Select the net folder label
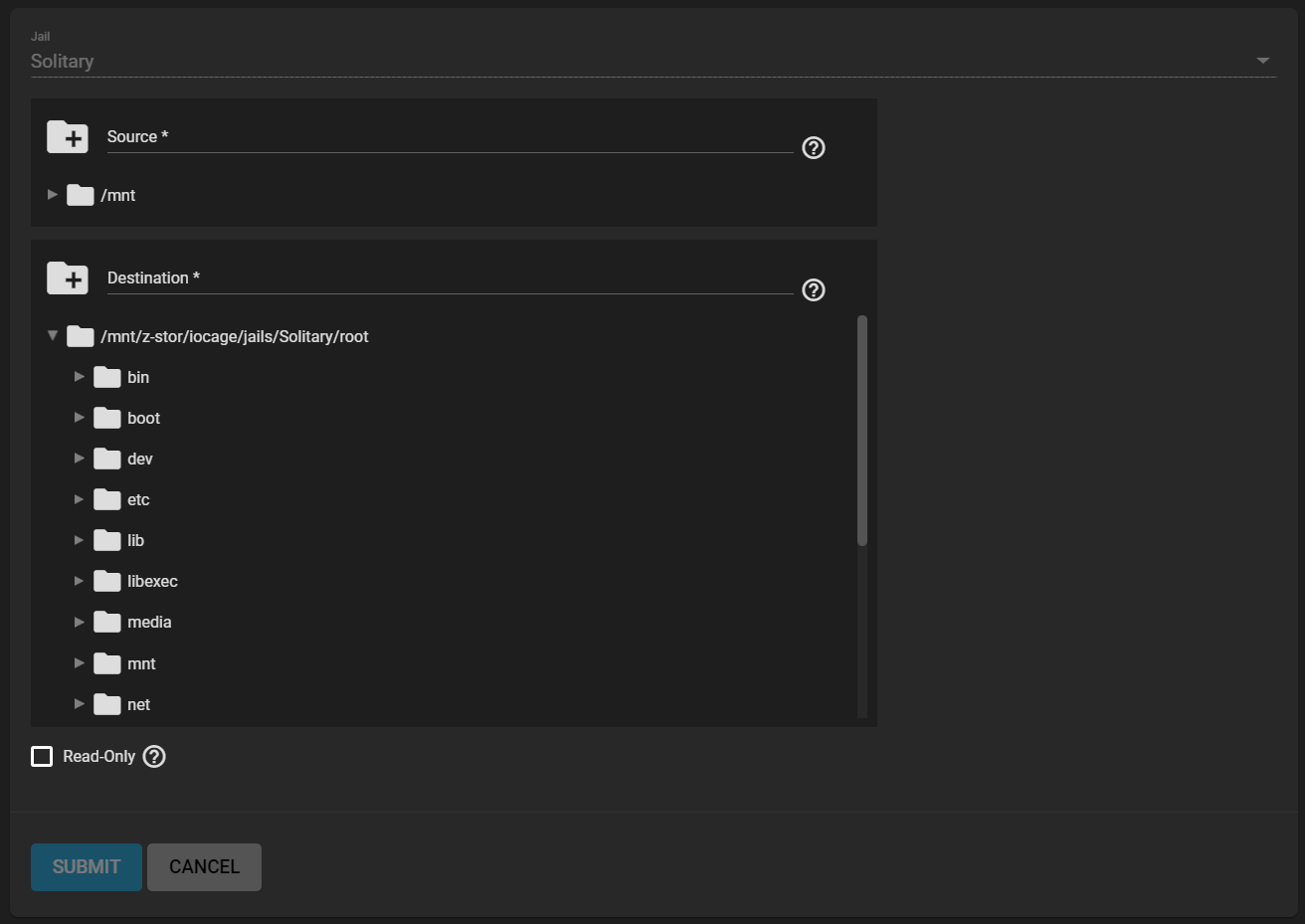 coord(138,705)
